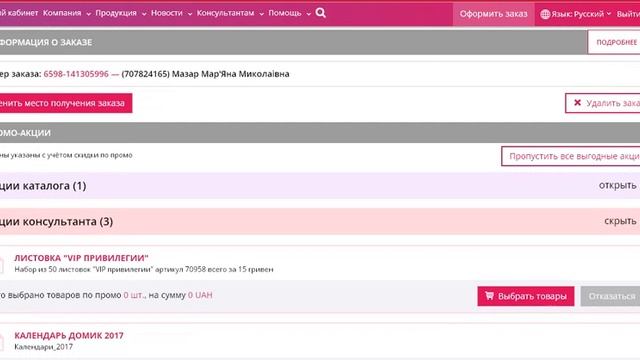Go to the кабинет menu item

19,13
